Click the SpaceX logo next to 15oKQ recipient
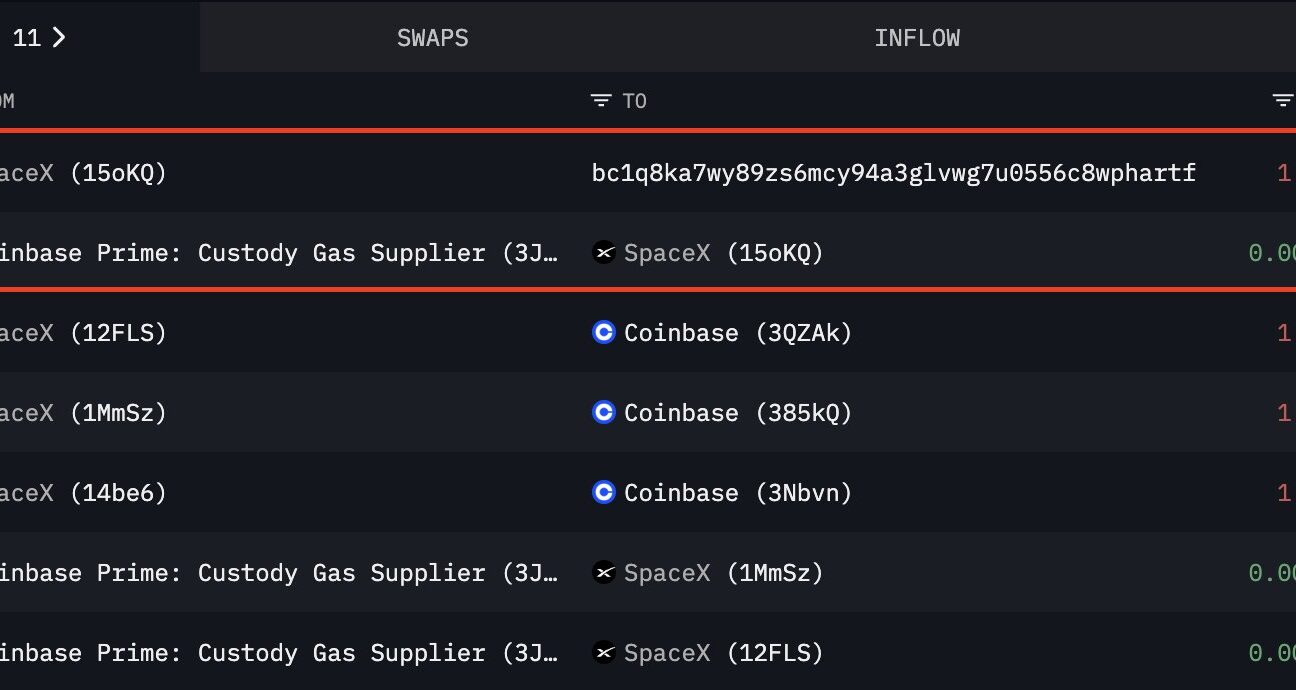Image resolution: width=1296 pixels, height=690 pixels. [603, 253]
